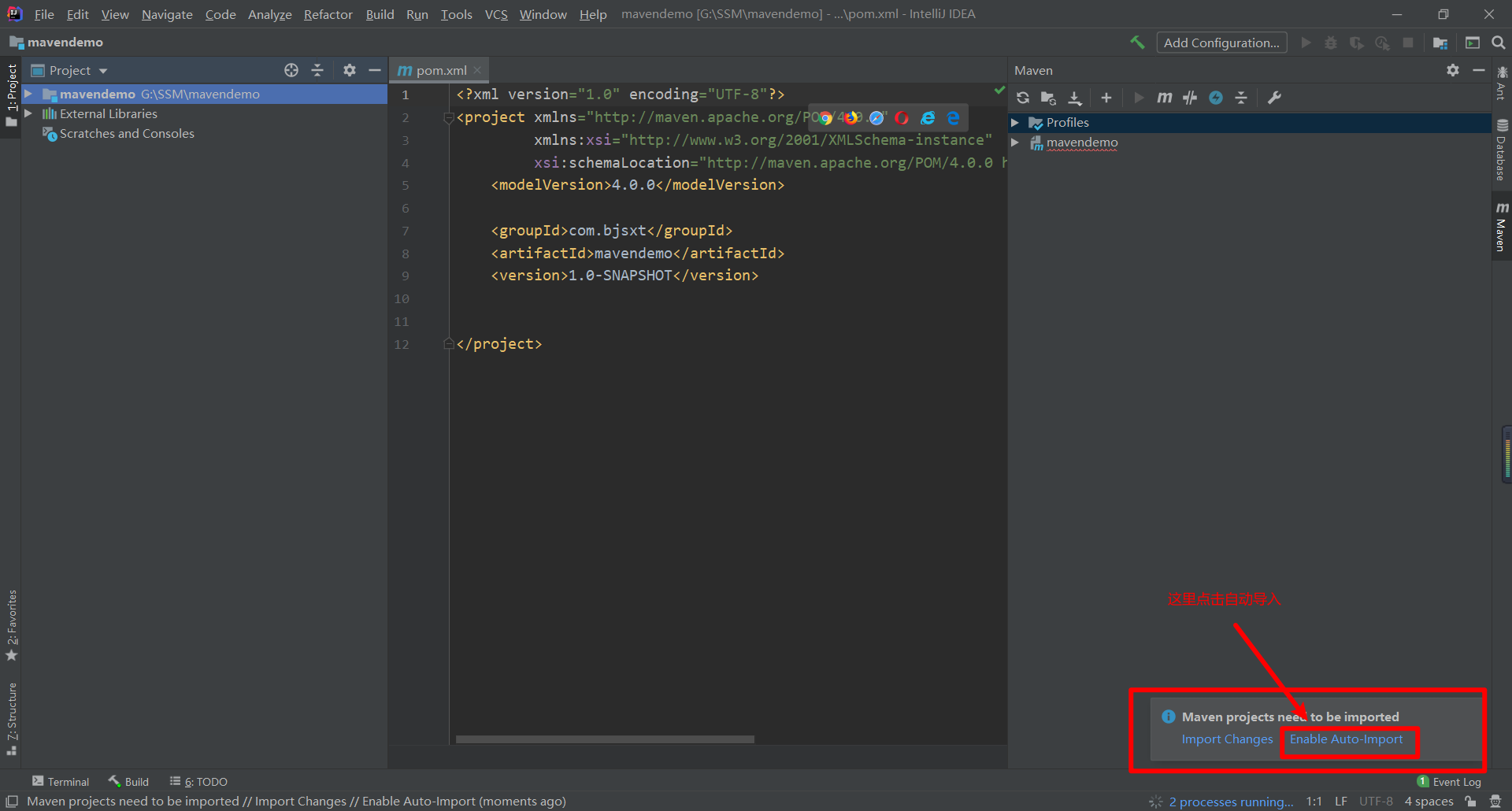This screenshot has height=811, width=1512.
Task: Click the green Build Project hammer icon
Action: pyautogui.click(x=1137, y=43)
